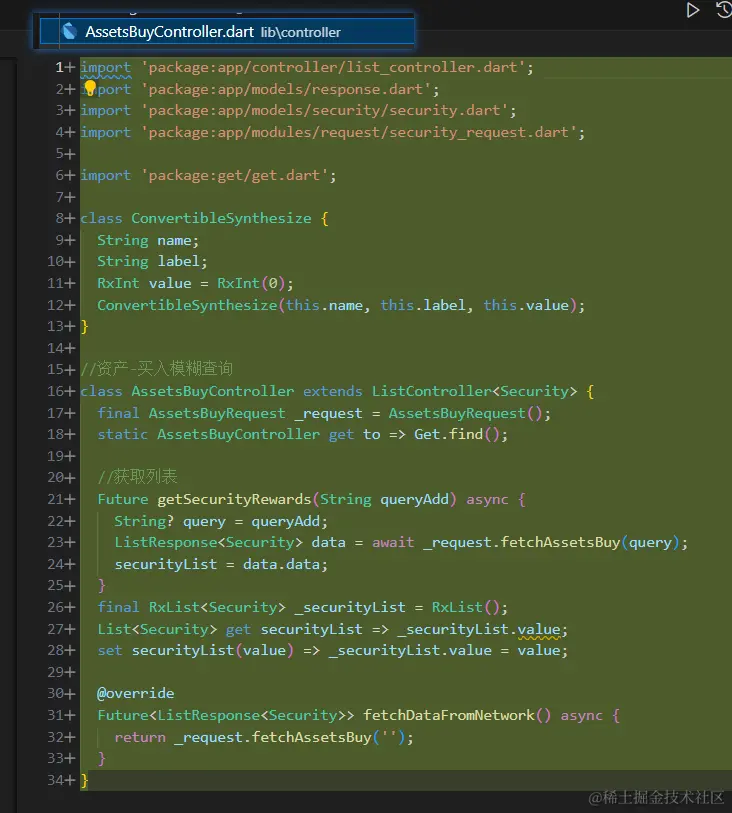732x813 pixels.
Task: Click the lib\controller path label in the tab
Action: (x=301, y=33)
